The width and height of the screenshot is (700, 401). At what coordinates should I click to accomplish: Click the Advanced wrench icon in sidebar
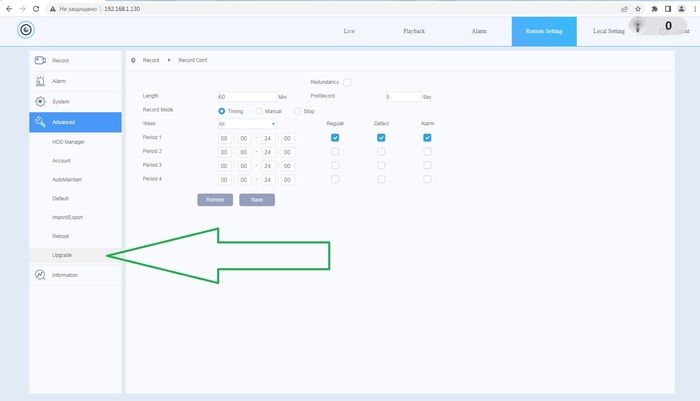(40, 123)
